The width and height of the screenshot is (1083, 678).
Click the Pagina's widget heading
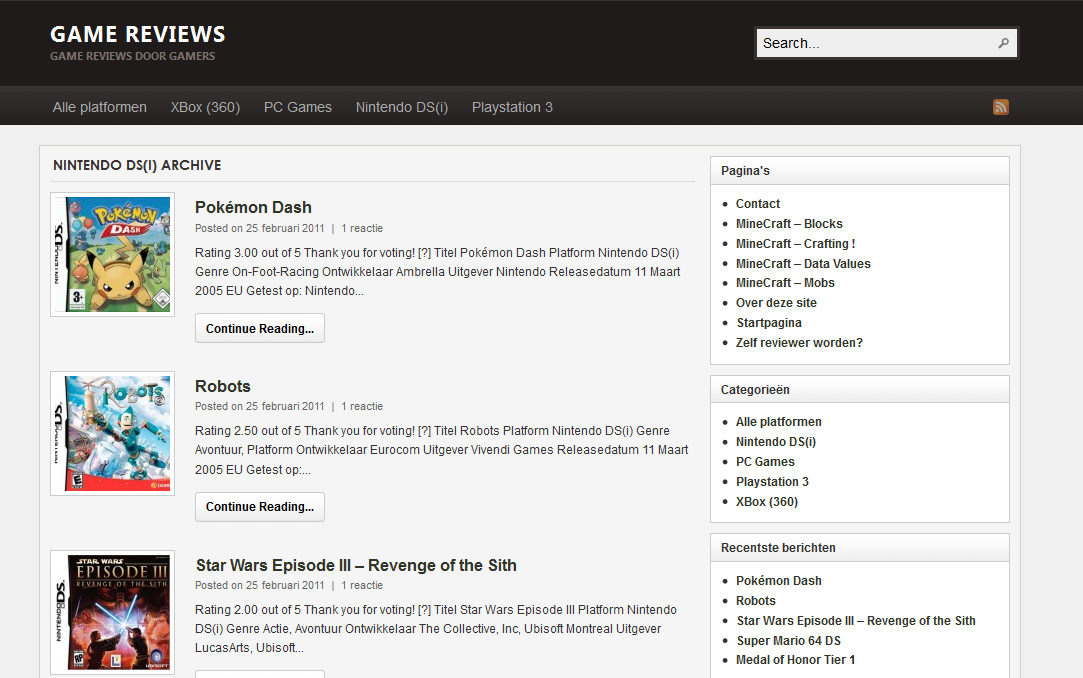(745, 171)
